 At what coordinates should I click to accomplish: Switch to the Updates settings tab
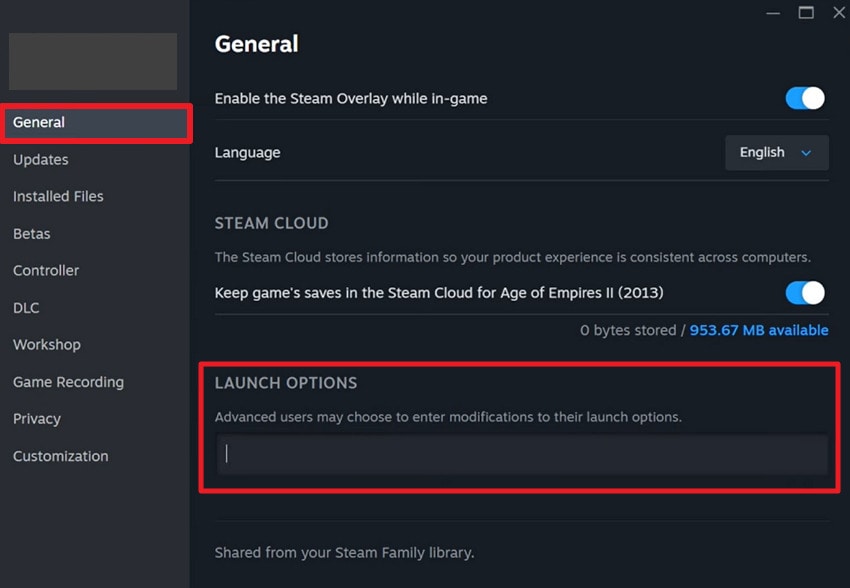click(40, 159)
